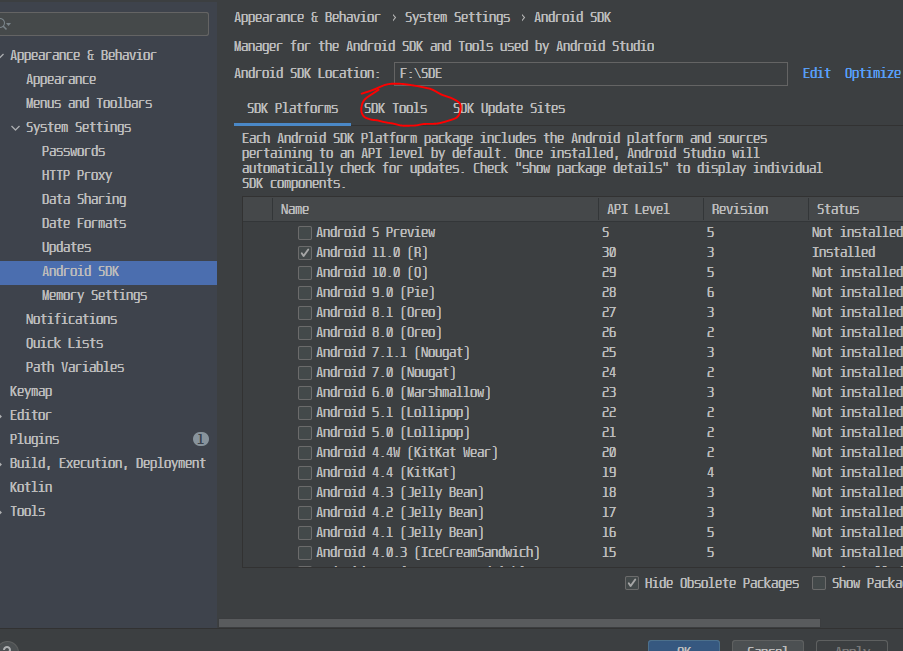Select the Android 4.3 (Jelly Bean) row name
The width and height of the screenshot is (903, 651).
coord(400,493)
